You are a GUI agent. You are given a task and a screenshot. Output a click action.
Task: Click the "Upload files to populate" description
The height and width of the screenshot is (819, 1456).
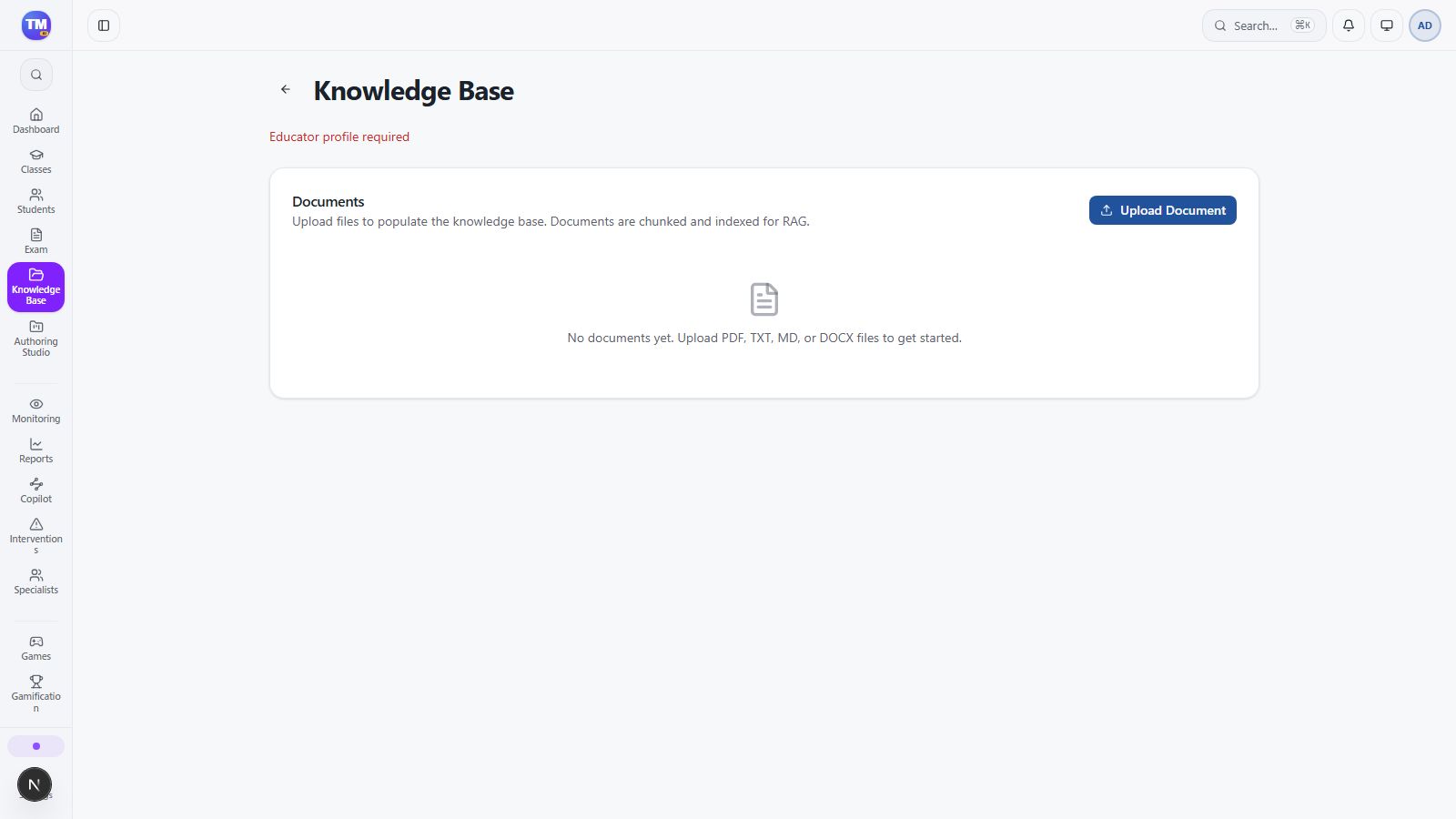(x=551, y=221)
